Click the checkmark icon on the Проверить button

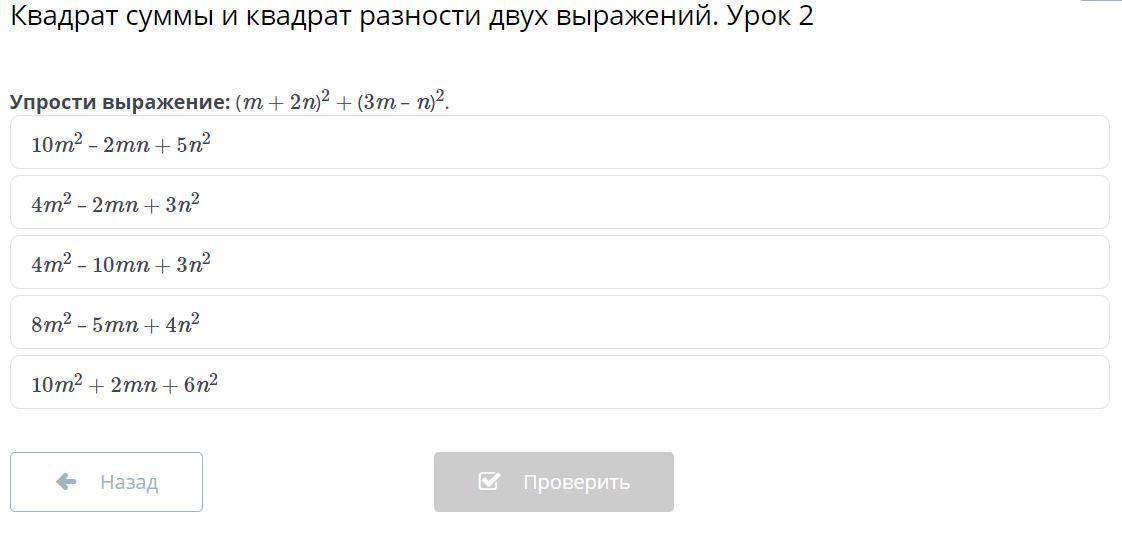tap(489, 482)
